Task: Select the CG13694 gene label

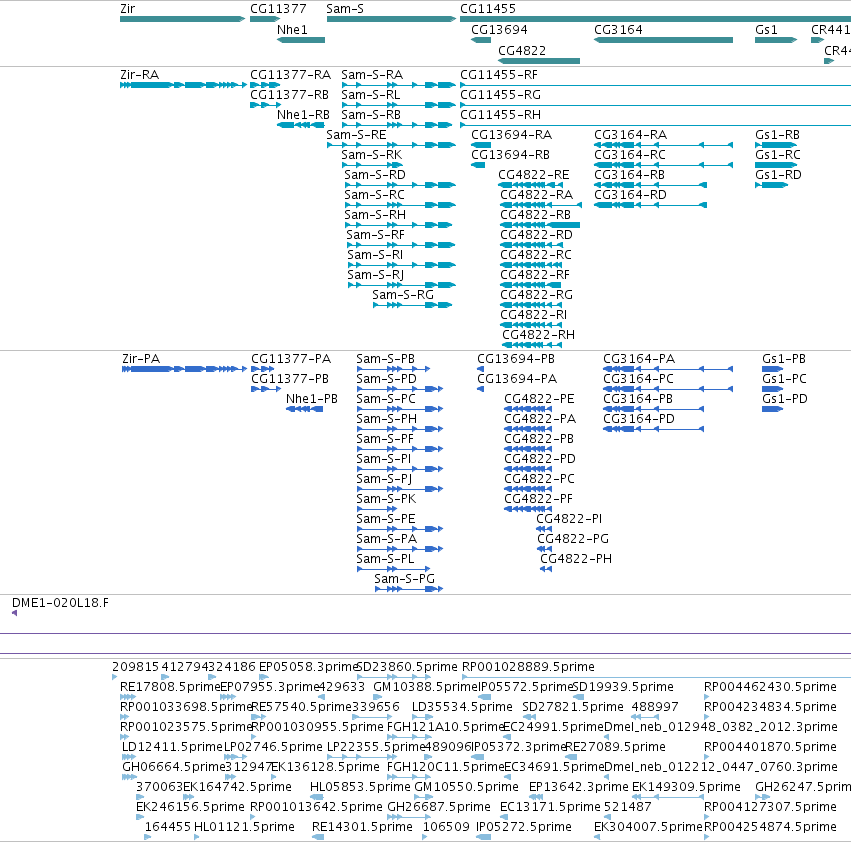Action: [499, 30]
